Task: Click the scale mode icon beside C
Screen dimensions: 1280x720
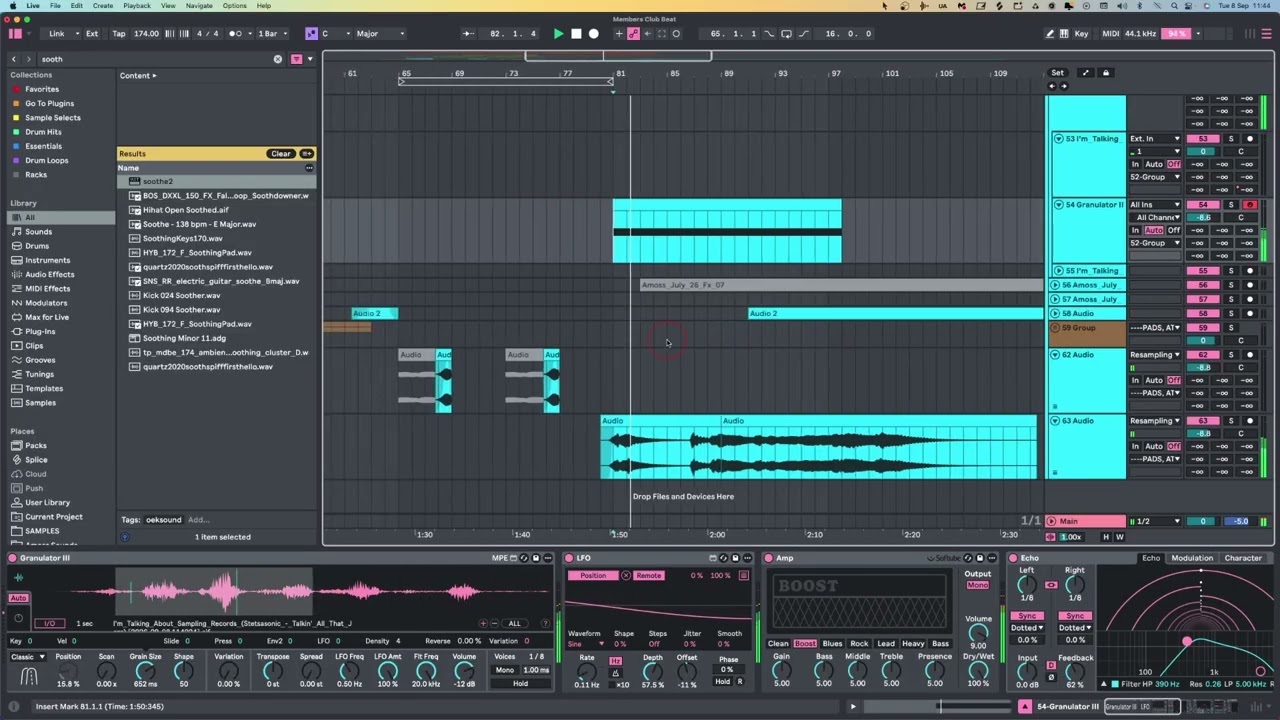Action: tap(311, 34)
